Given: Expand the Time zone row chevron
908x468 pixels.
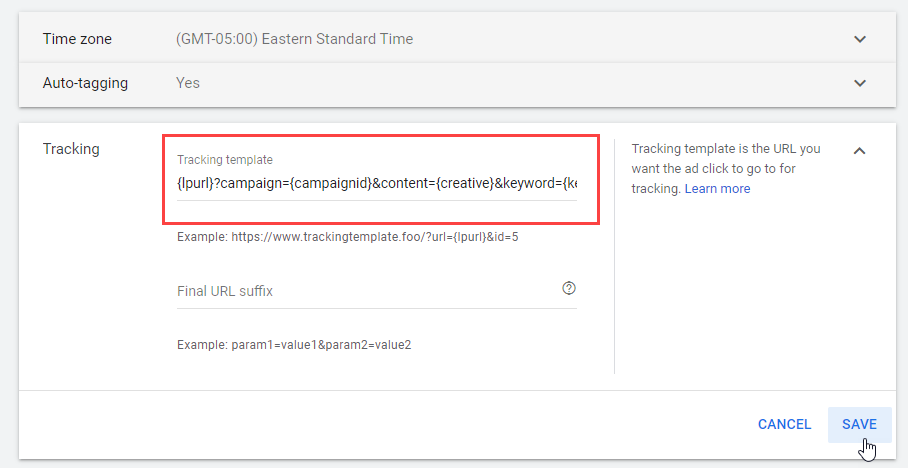Looking at the screenshot, I should click(860, 39).
